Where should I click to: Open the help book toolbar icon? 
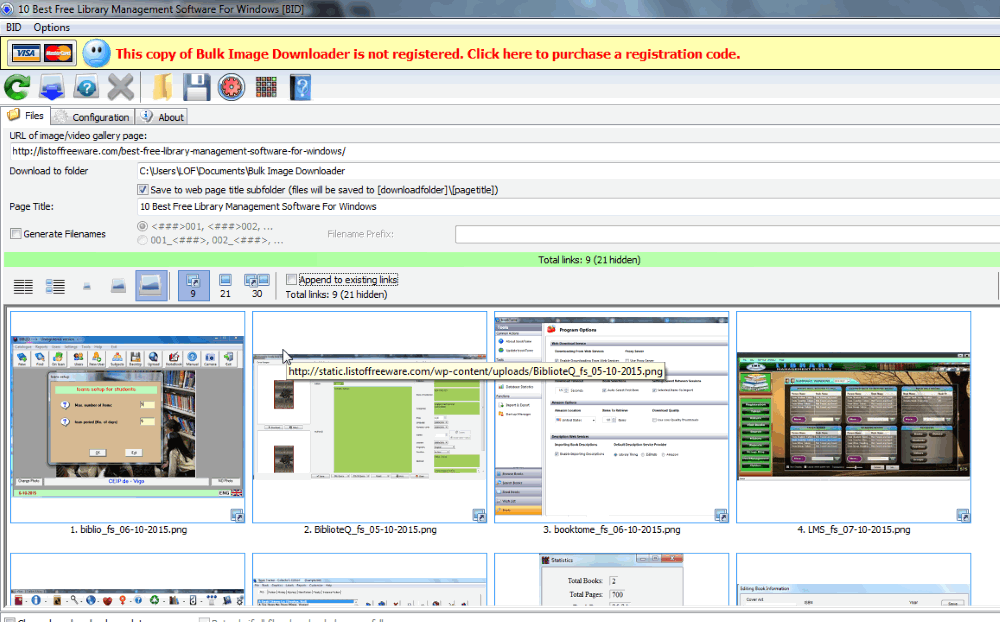[x=300, y=87]
